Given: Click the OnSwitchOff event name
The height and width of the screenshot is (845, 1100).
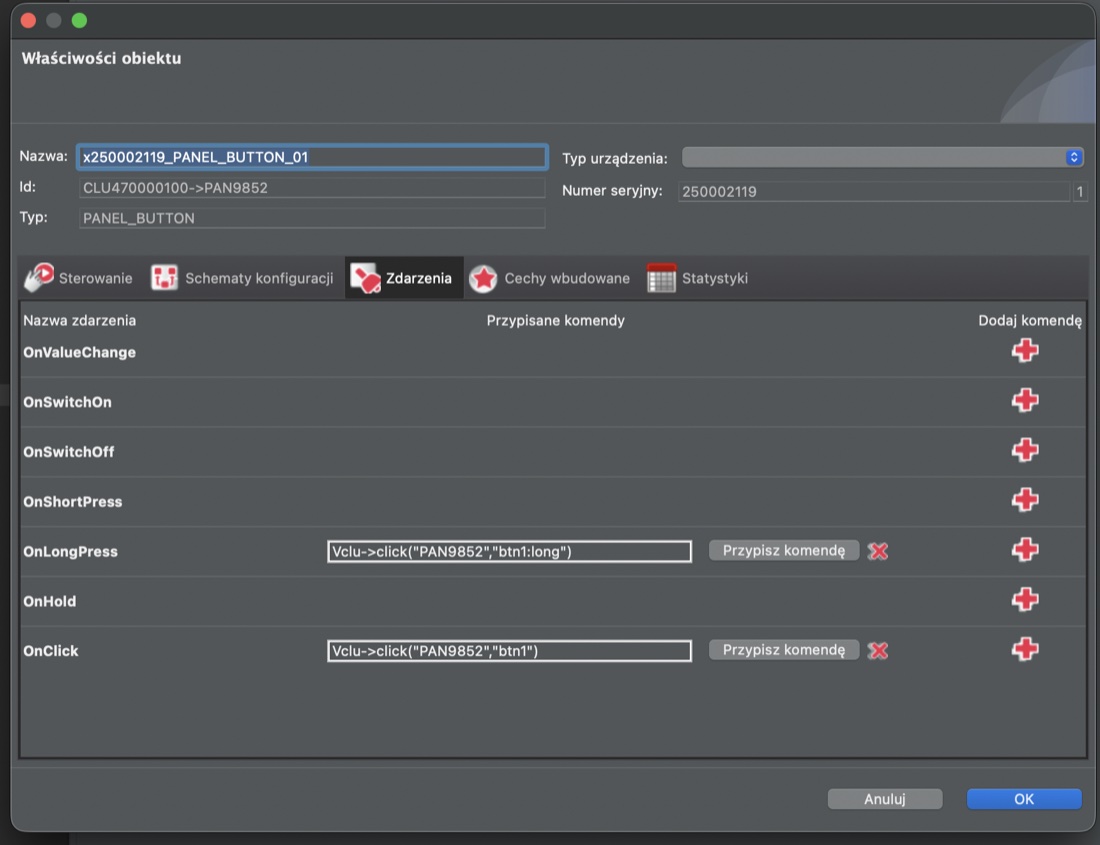Looking at the screenshot, I should point(69,452).
